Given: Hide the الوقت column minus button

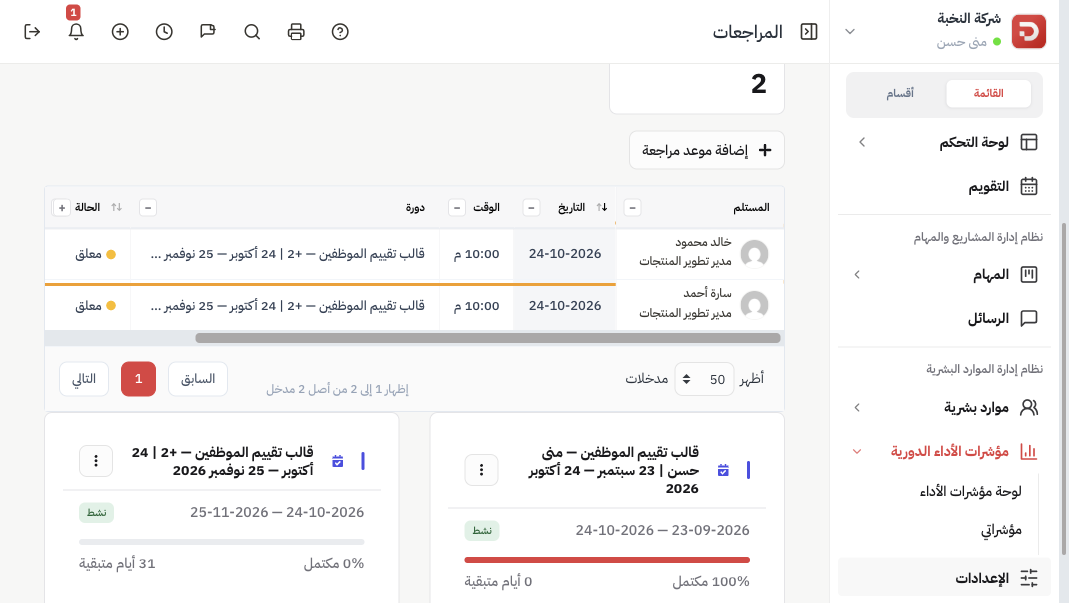Looking at the screenshot, I should tap(457, 207).
